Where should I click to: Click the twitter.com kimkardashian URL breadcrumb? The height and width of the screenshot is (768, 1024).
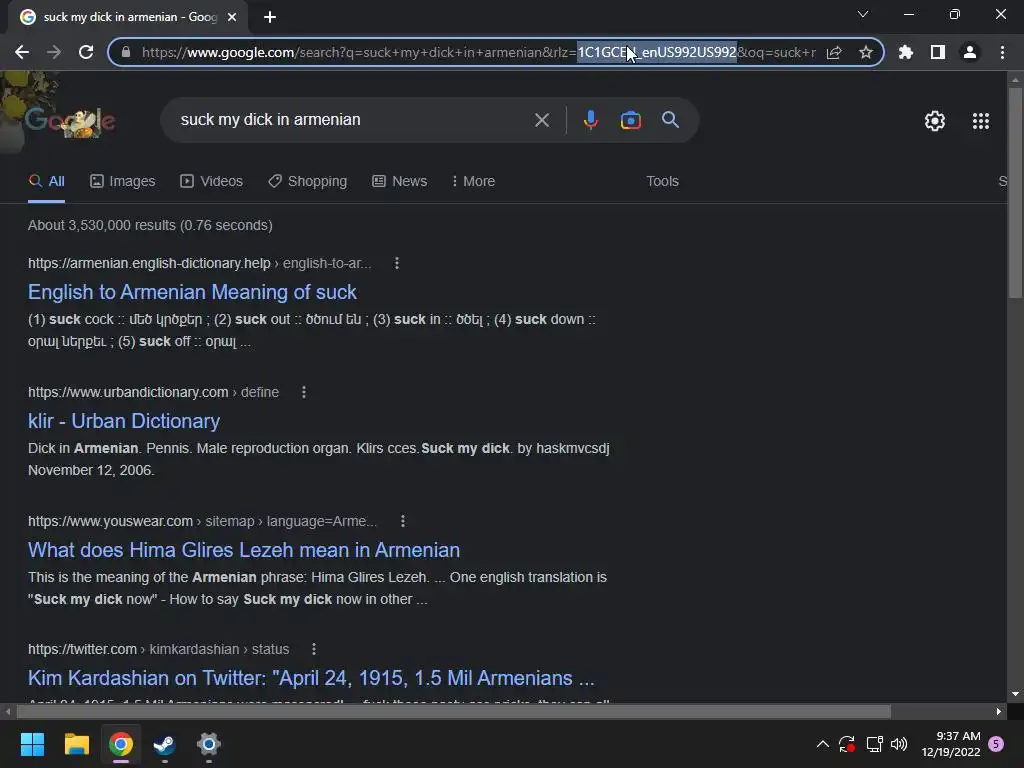(x=159, y=649)
